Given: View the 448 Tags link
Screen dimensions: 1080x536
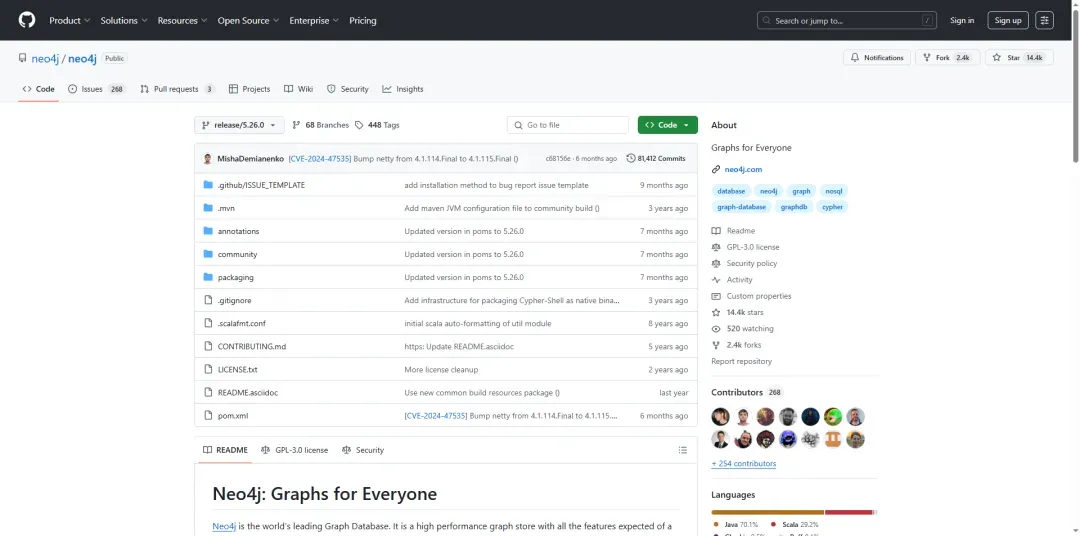Looking at the screenshot, I should [377, 125].
